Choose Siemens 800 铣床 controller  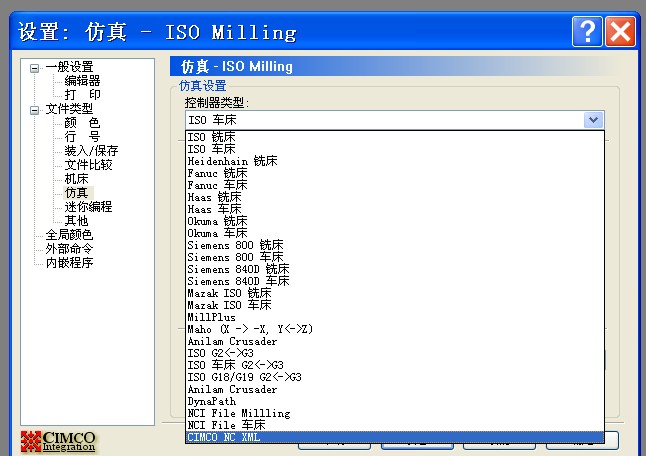pyautogui.click(x=395, y=245)
